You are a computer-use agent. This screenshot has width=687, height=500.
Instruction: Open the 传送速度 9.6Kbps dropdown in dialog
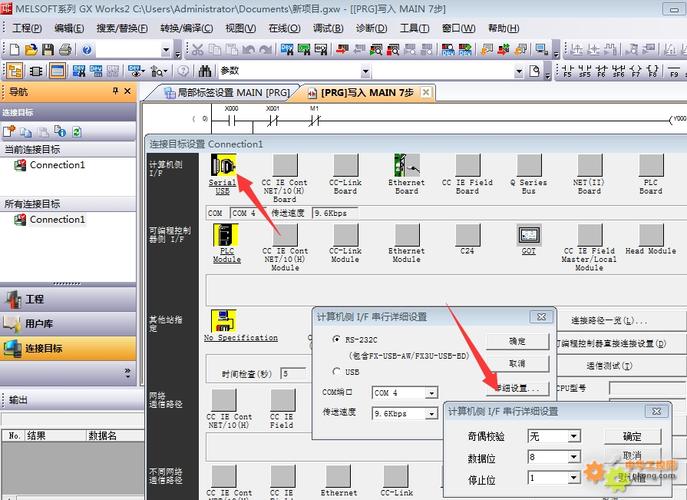(x=432, y=413)
